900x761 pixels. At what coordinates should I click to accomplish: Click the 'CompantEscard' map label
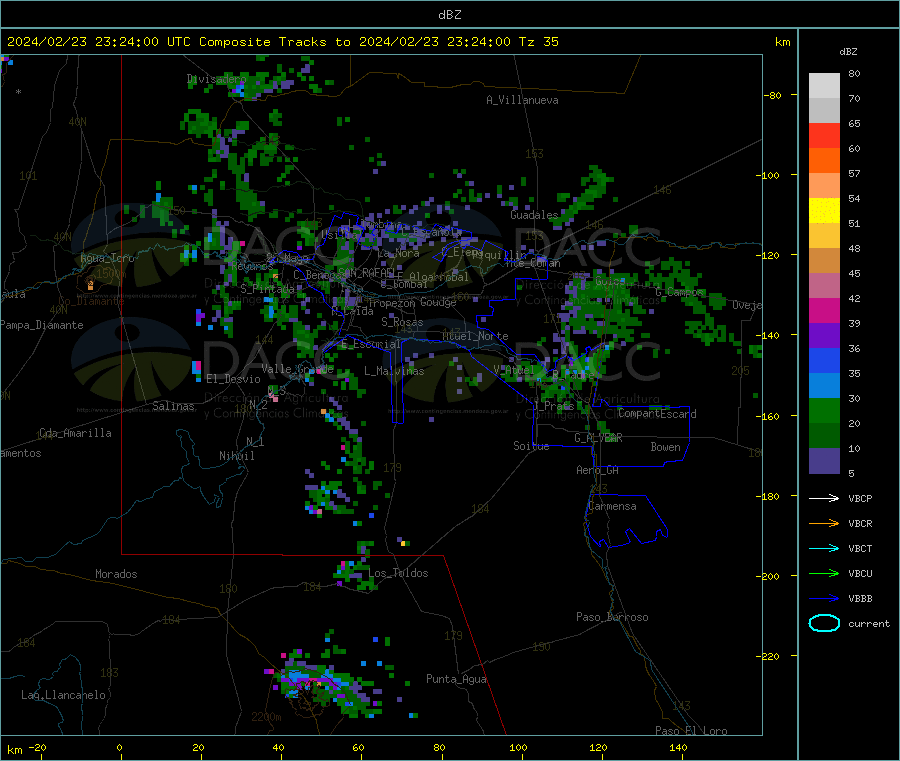657,414
